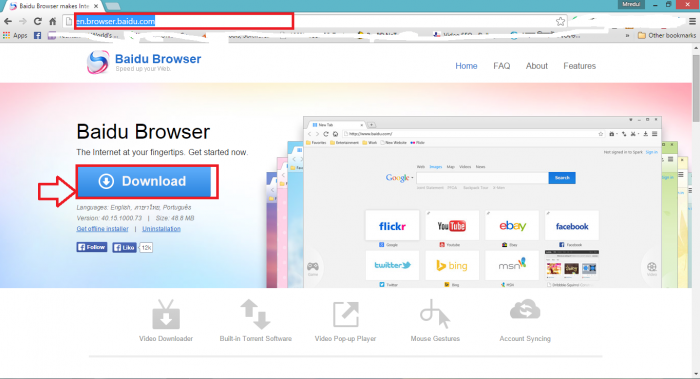
Task: Open a new tab next to Baidu tab
Action: pos(113,6)
